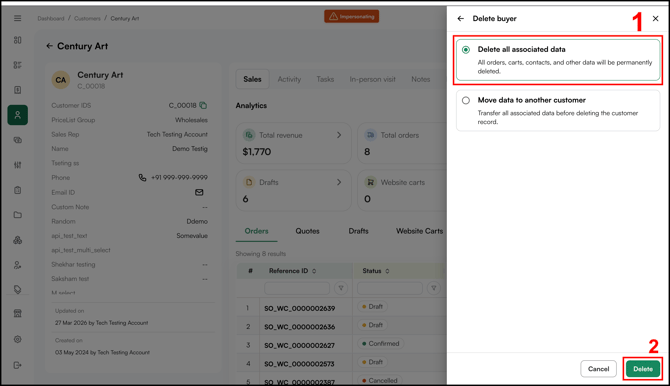
Task: Click the Status column filter funnel icon
Action: tap(434, 288)
